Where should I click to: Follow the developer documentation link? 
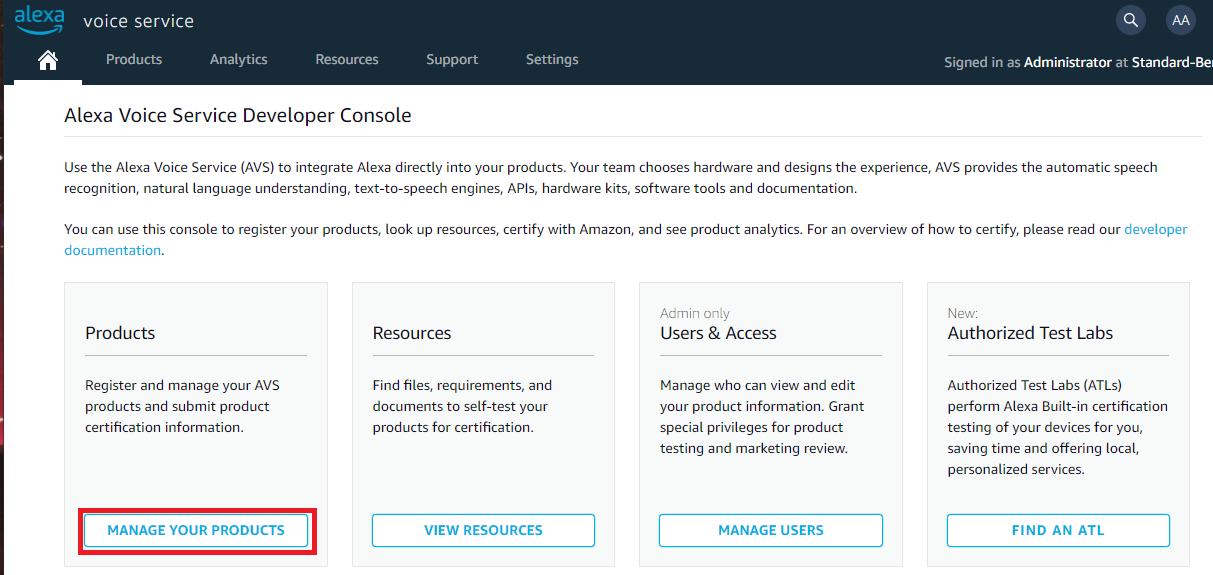pos(626,240)
